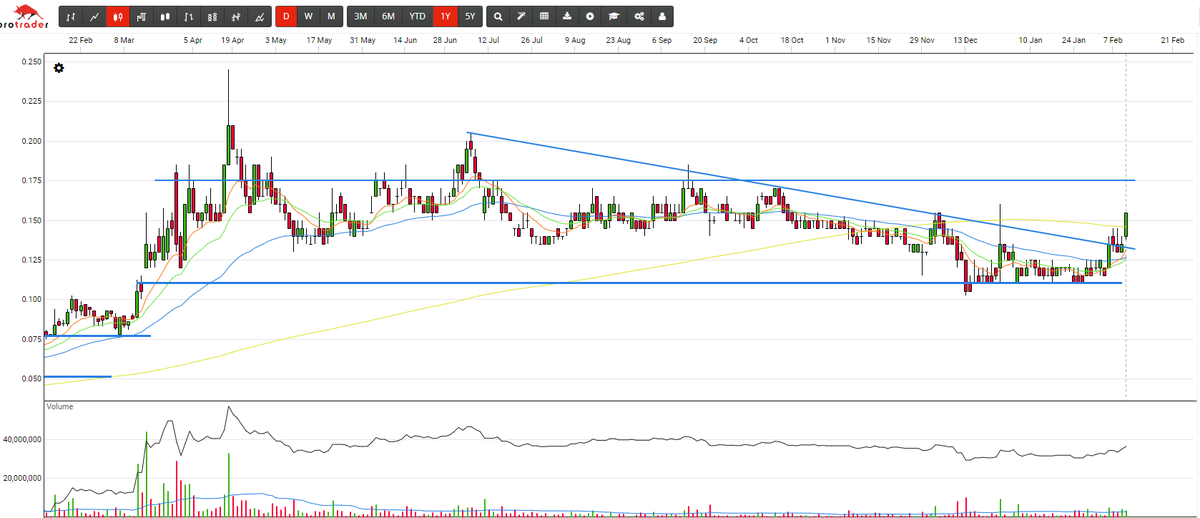Viewport: 1200px width, 518px height.
Task: Open the user account icon
Action: tap(661, 17)
